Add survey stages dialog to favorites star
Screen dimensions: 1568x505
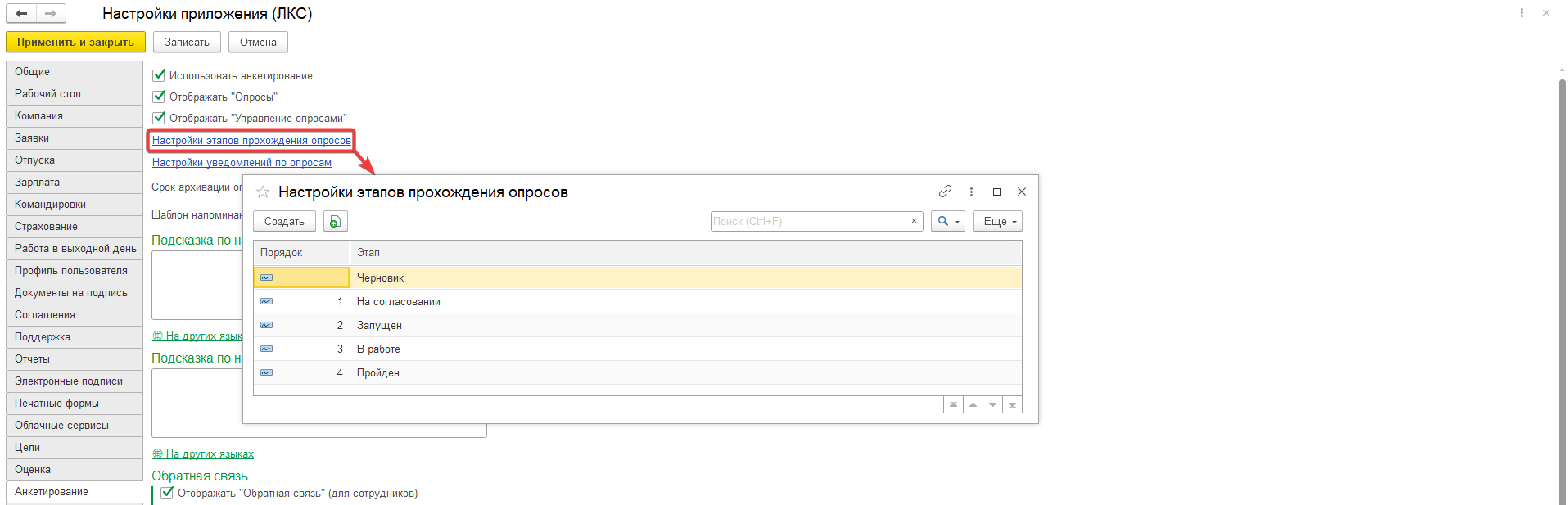(x=263, y=192)
